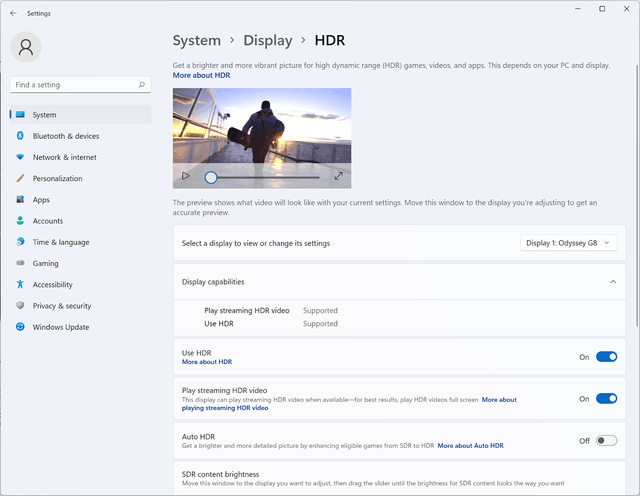Select System in the breadcrumb path
The image size is (640, 496).
[197, 41]
